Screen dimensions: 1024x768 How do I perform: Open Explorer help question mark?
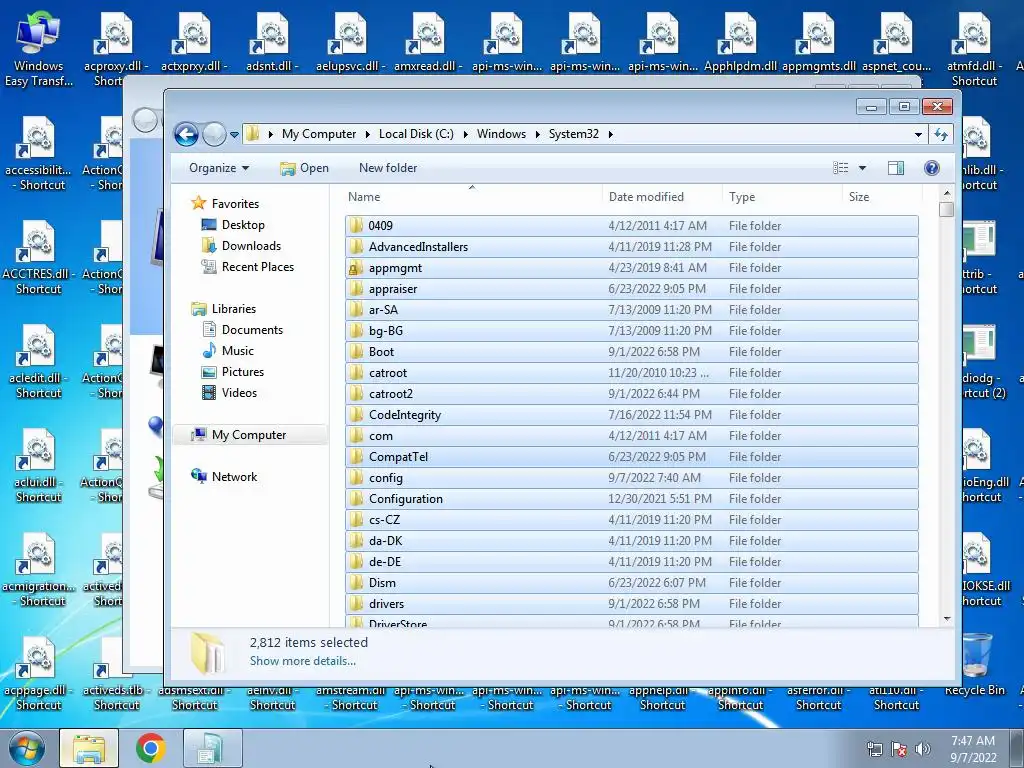pyautogui.click(x=932, y=168)
